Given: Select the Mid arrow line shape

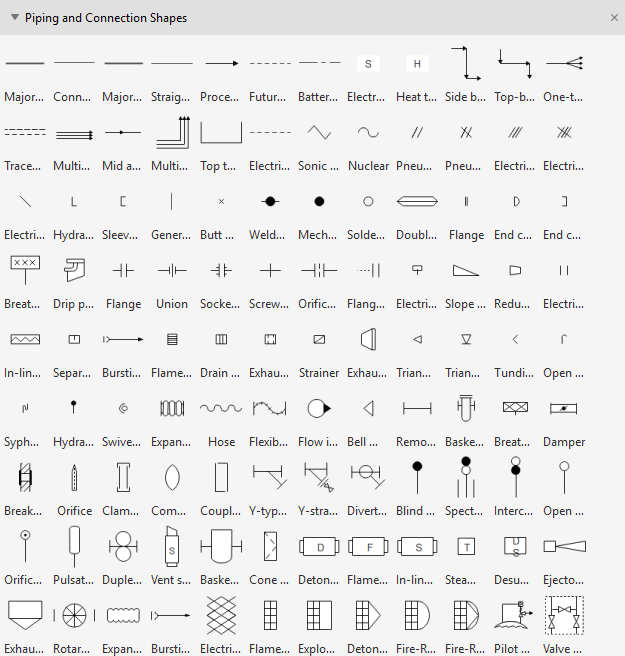Looking at the screenshot, I should pyautogui.click(x=123, y=132).
